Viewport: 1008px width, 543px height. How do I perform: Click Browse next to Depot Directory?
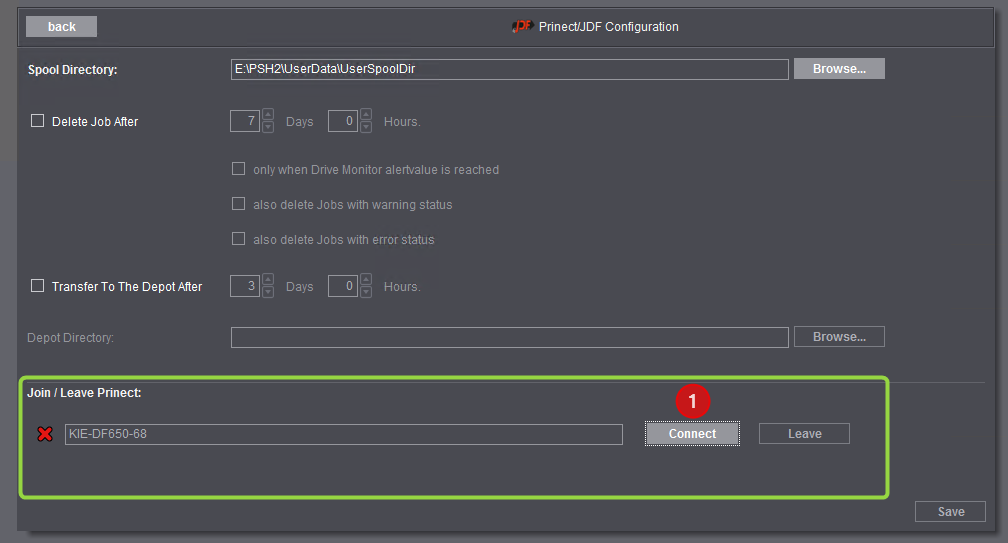pyautogui.click(x=838, y=337)
